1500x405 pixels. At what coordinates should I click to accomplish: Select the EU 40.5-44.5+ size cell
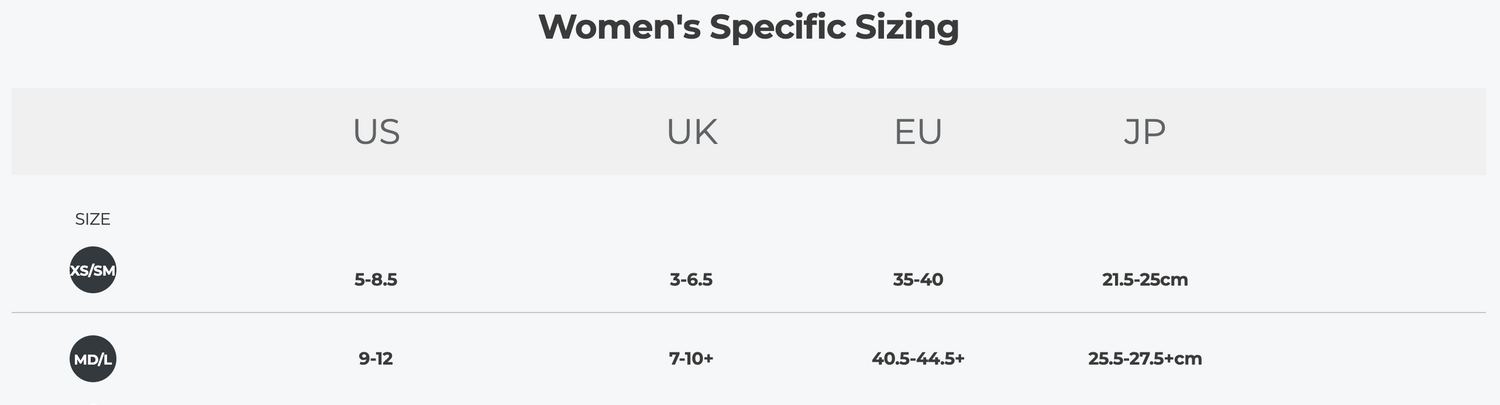coord(918,358)
